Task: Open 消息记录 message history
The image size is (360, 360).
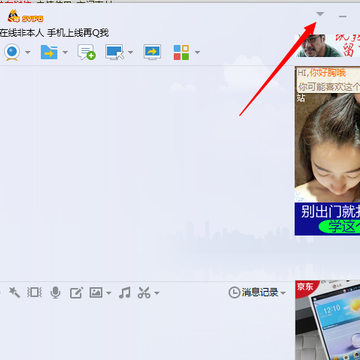Action: coord(257,293)
